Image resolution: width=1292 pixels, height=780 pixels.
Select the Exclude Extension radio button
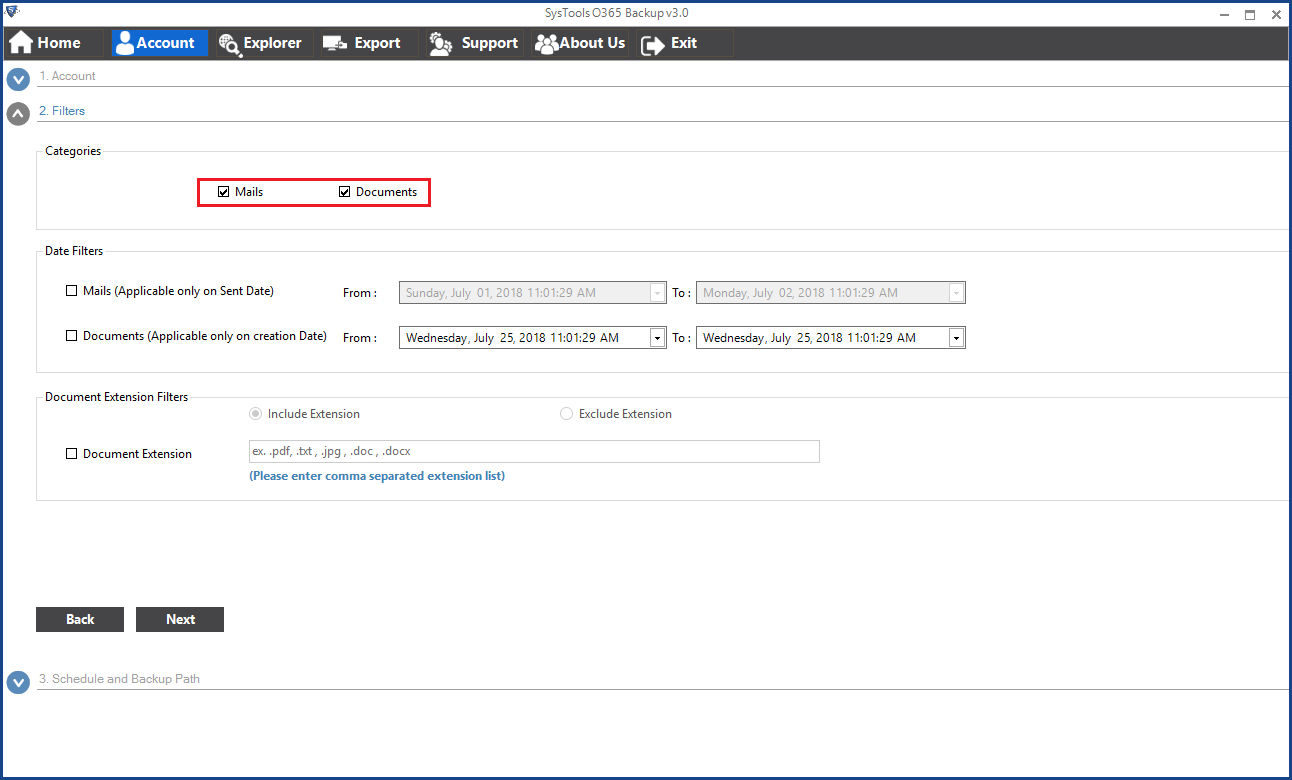(x=567, y=414)
